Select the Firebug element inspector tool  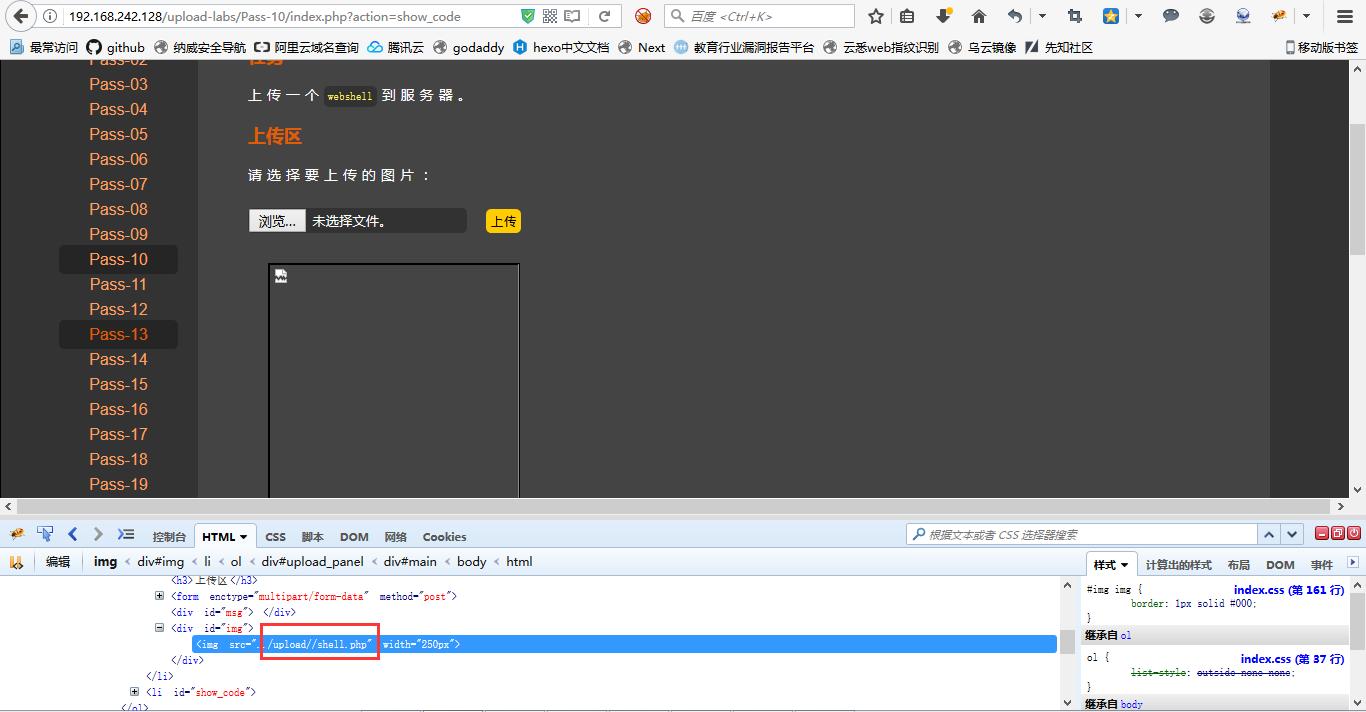point(45,534)
